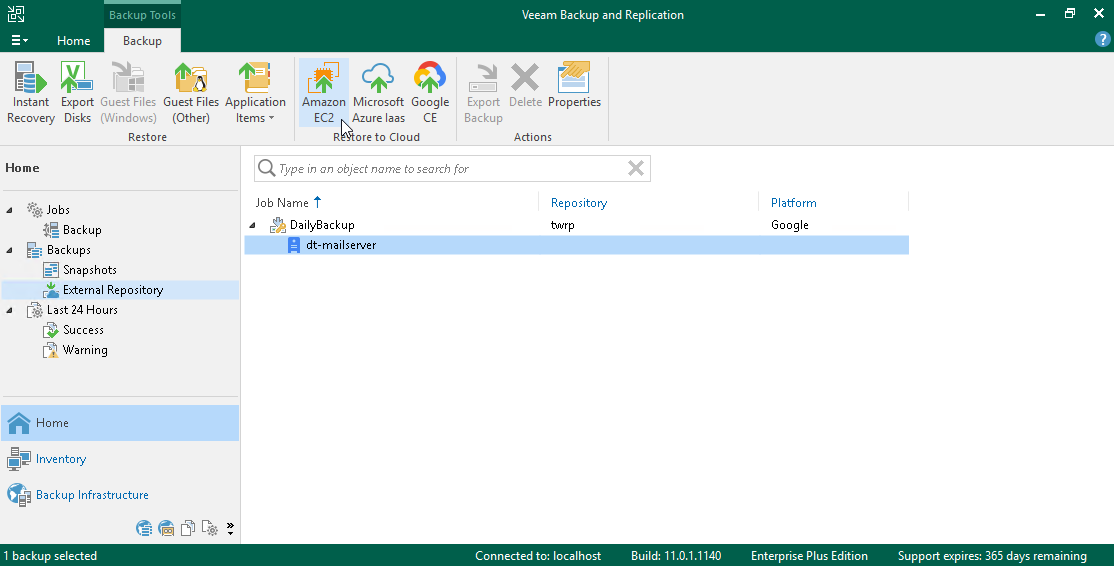Click 'Enterprise Plus Edition' status text

809,556
